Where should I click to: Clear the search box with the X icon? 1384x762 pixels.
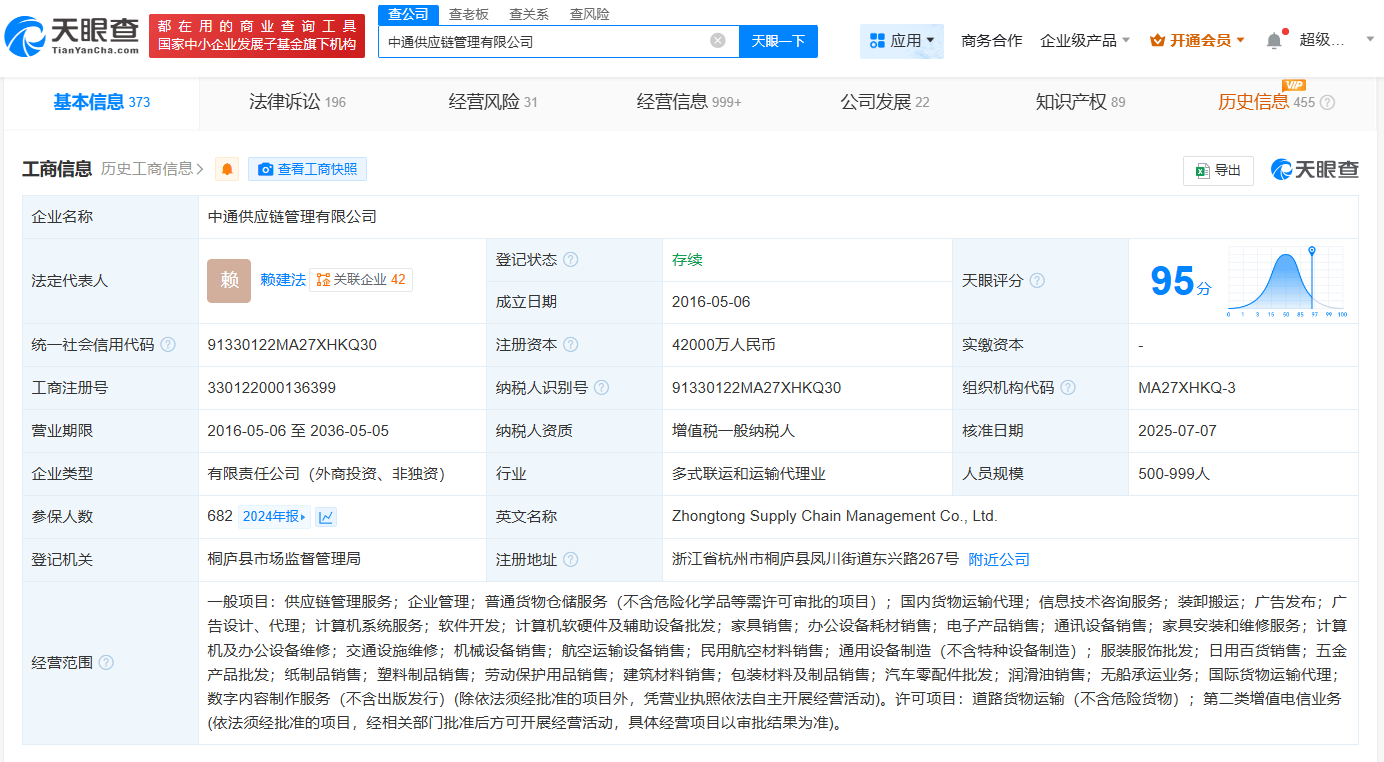coord(718,41)
